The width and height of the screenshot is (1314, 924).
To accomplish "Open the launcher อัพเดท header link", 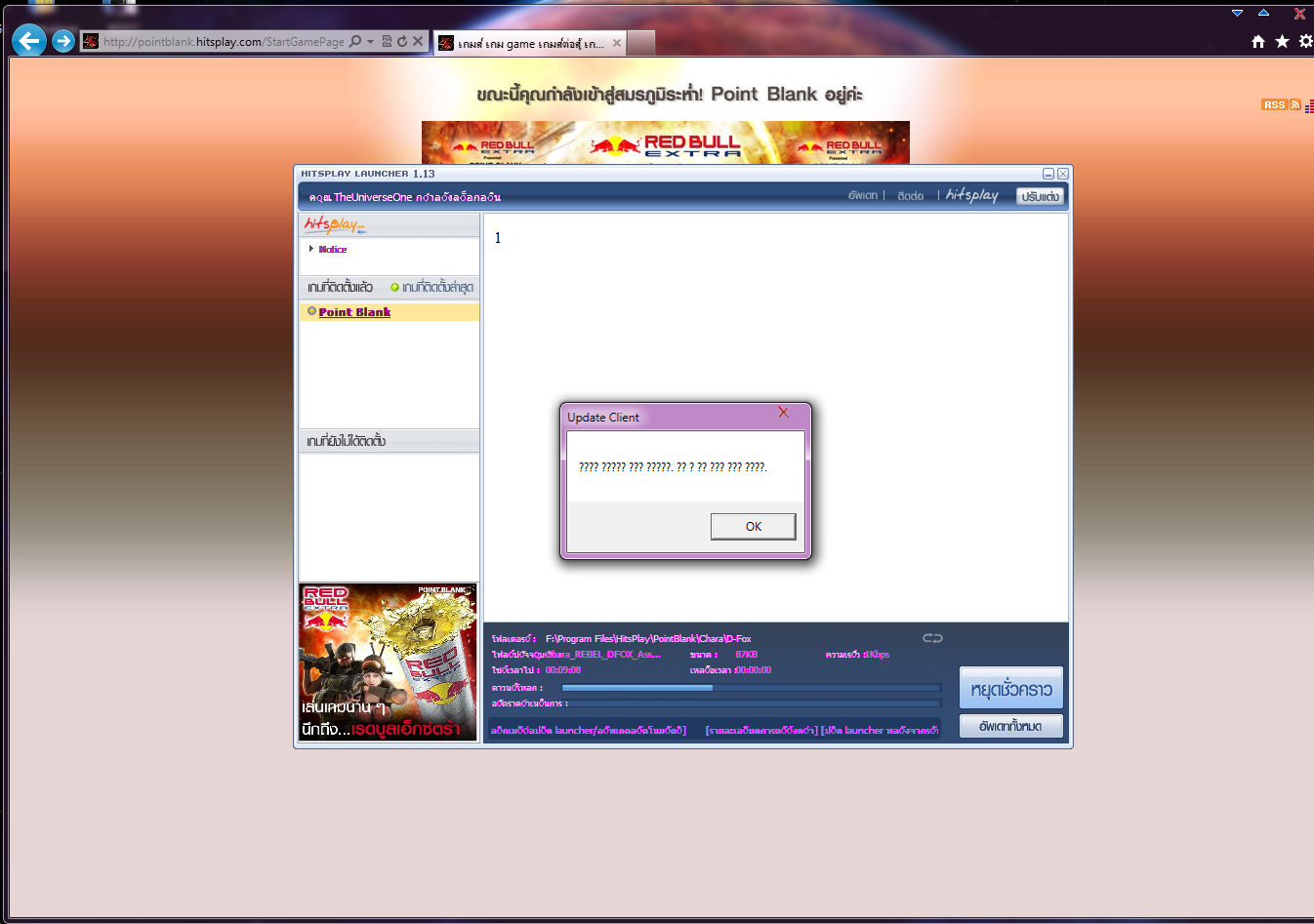I will [x=863, y=196].
